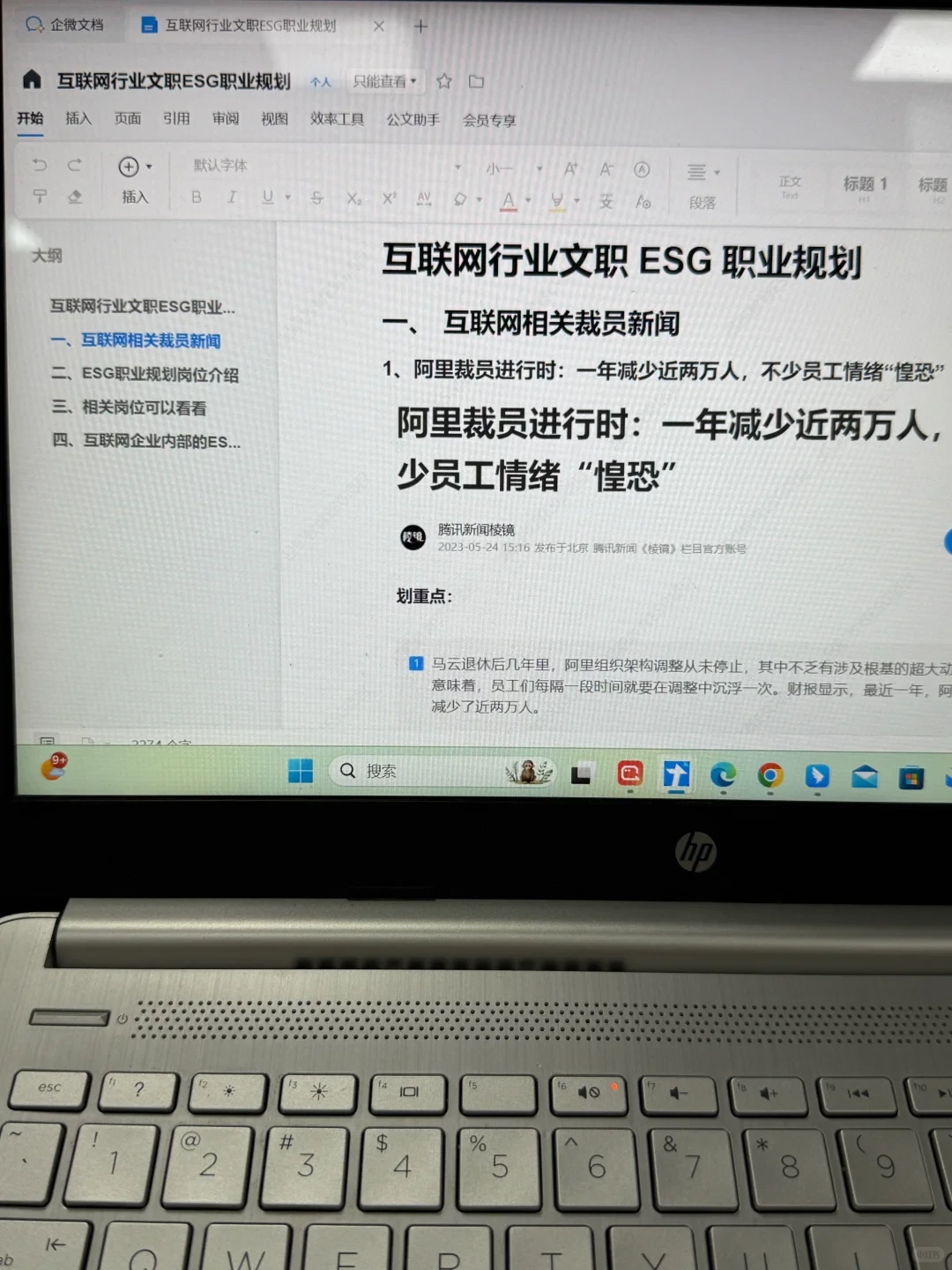The width and height of the screenshot is (952, 1270).
Task: Select the Format Painter tool
Action: click(x=40, y=197)
